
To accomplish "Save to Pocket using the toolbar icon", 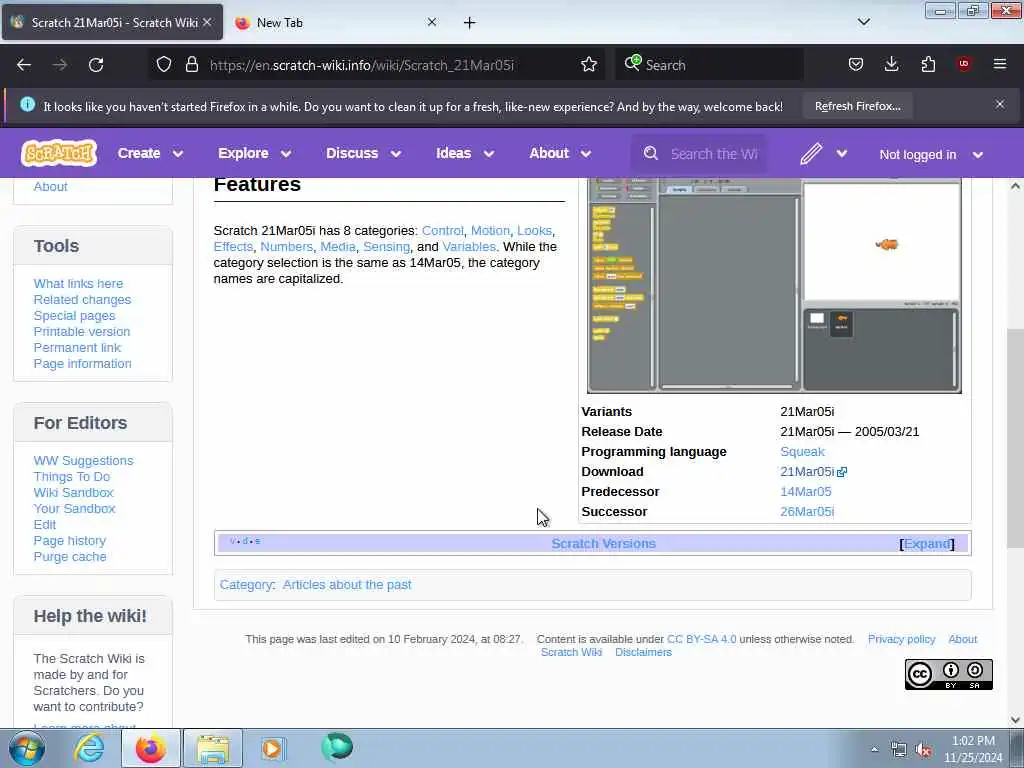I will tap(856, 65).
